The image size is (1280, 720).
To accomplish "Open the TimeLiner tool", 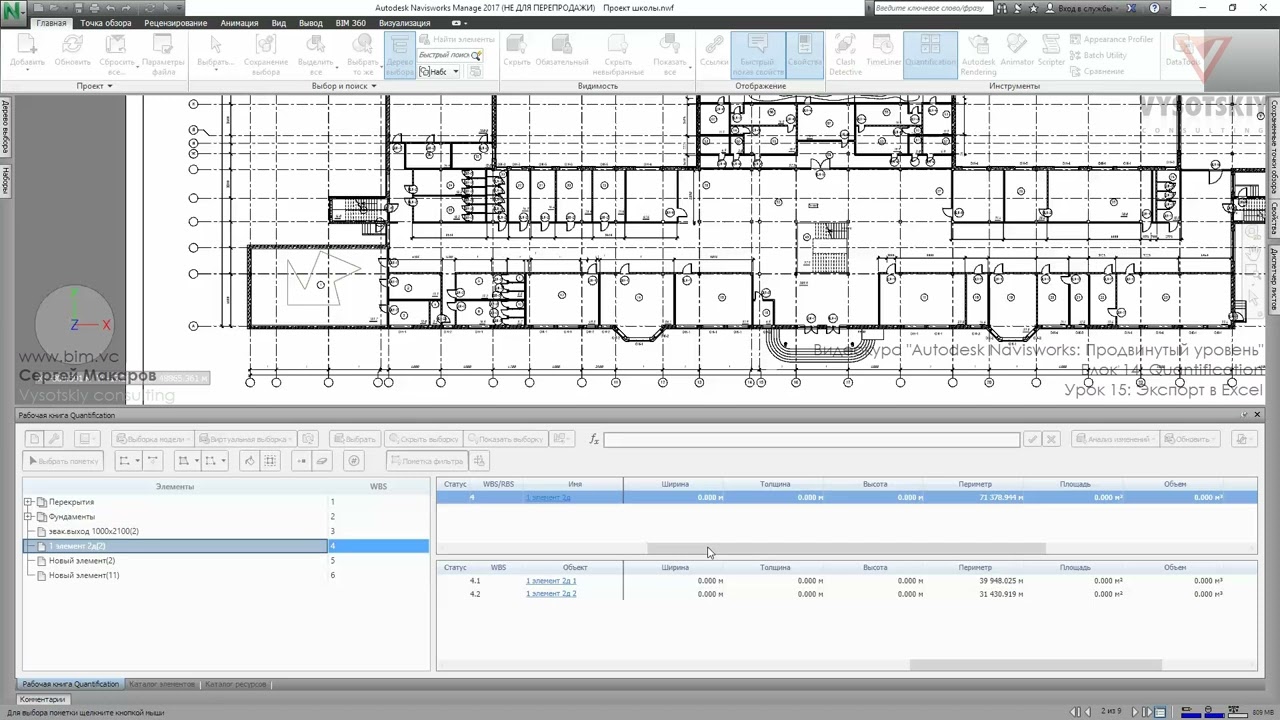I will 883,53.
